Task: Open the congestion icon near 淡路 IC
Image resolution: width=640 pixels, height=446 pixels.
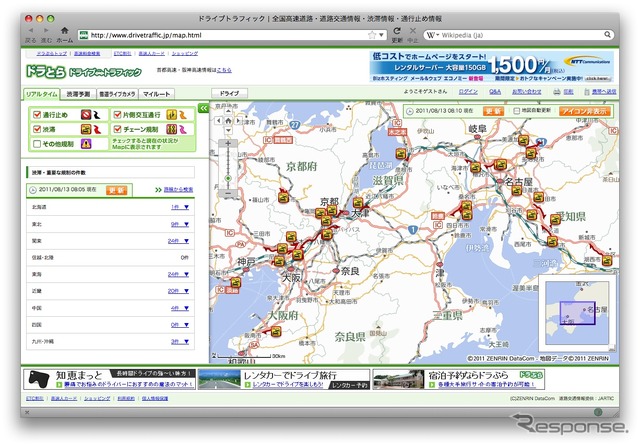Action: 236,282
